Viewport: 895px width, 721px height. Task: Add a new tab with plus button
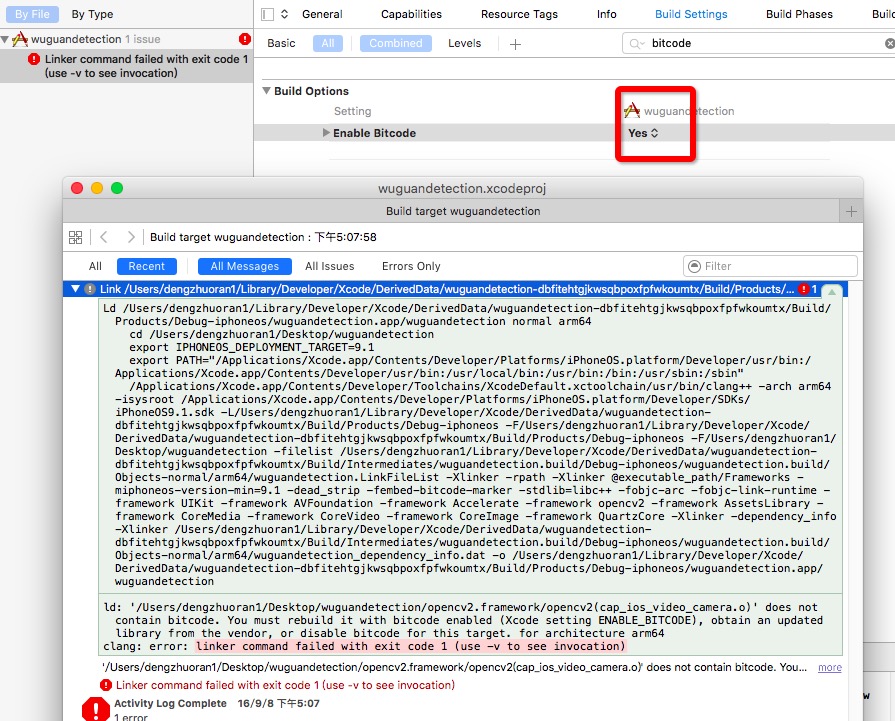851,211
